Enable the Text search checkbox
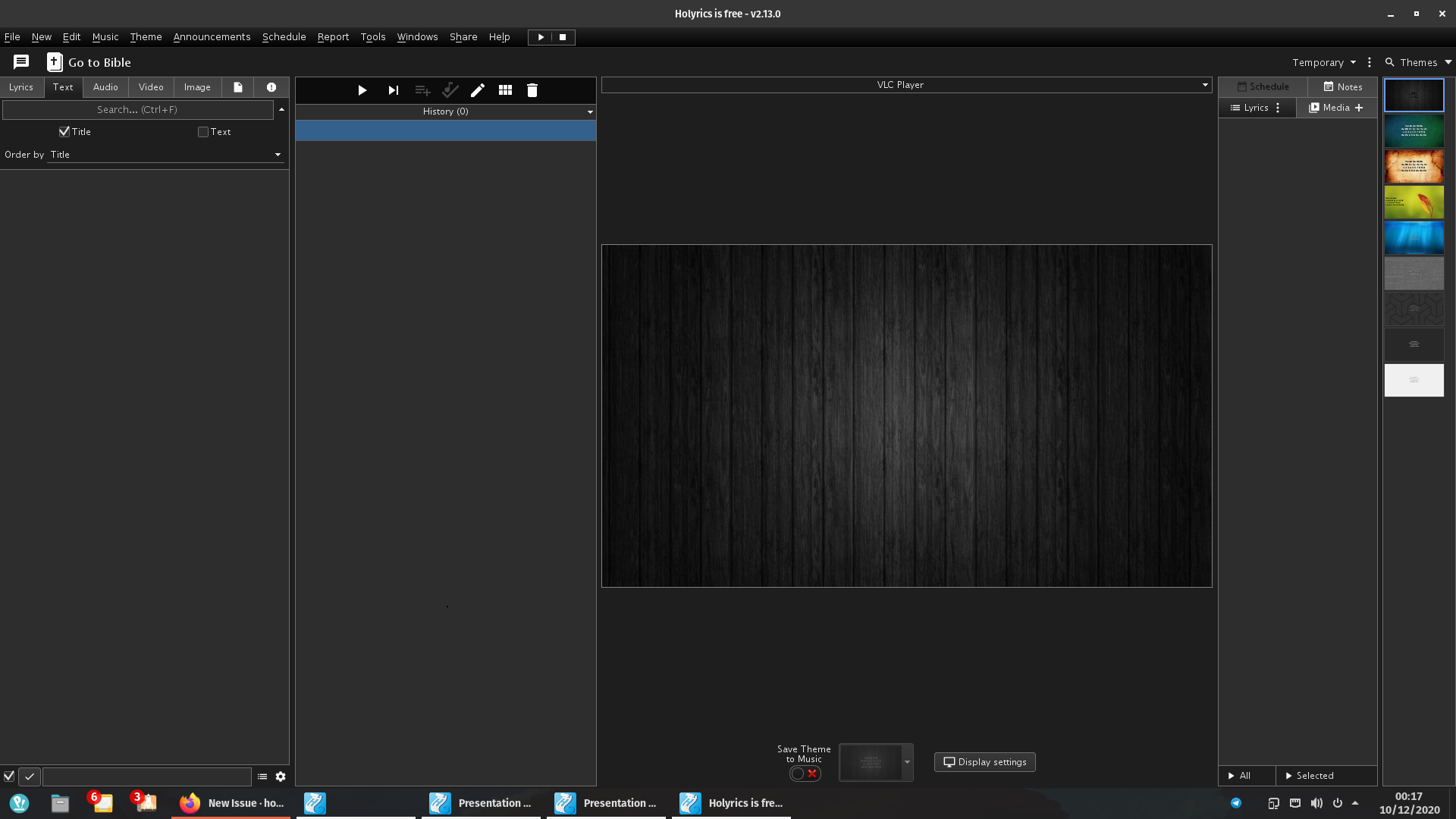Image resolution: width=1456 pixels, height=819 pixels. pyautogui.click(x=202, y=131)
